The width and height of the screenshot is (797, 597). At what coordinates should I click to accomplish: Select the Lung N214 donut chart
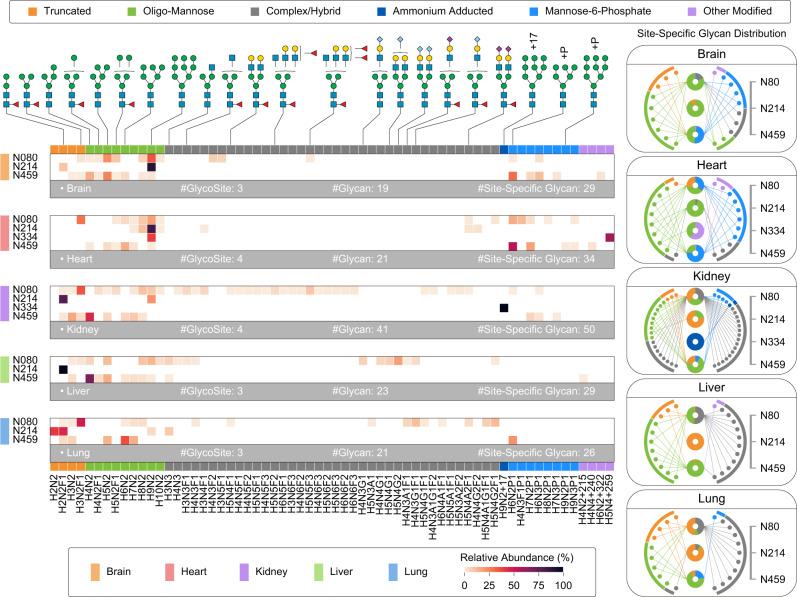click(x=695, y=553)
